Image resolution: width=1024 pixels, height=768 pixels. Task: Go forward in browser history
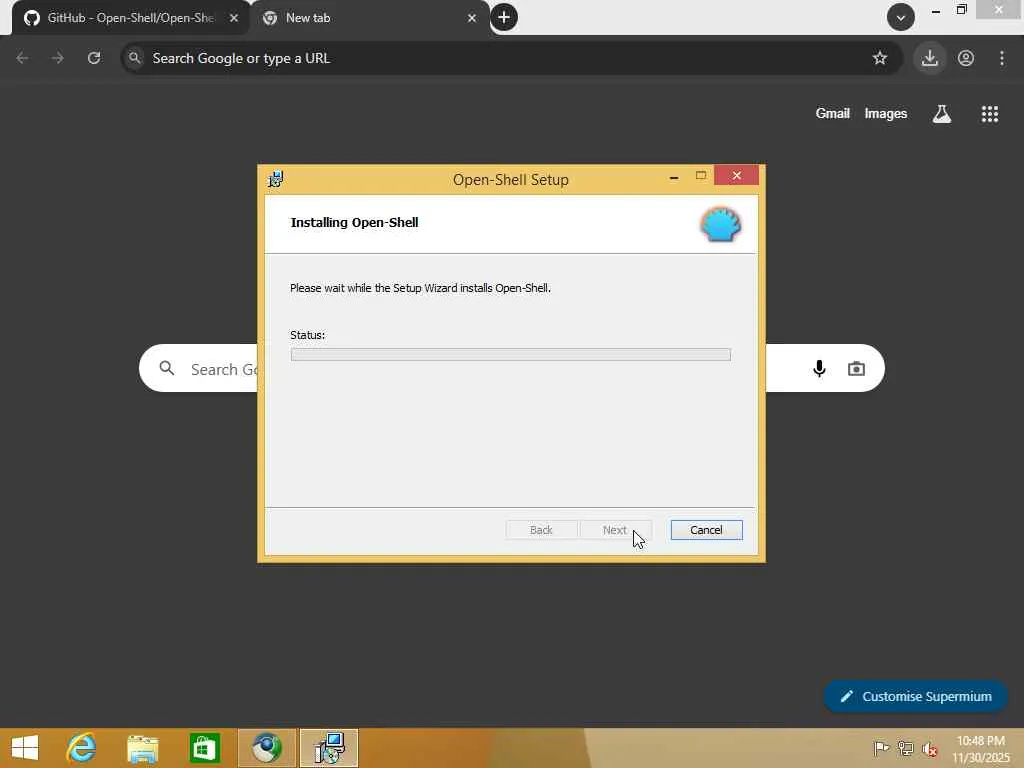click(x=57, y=58)
